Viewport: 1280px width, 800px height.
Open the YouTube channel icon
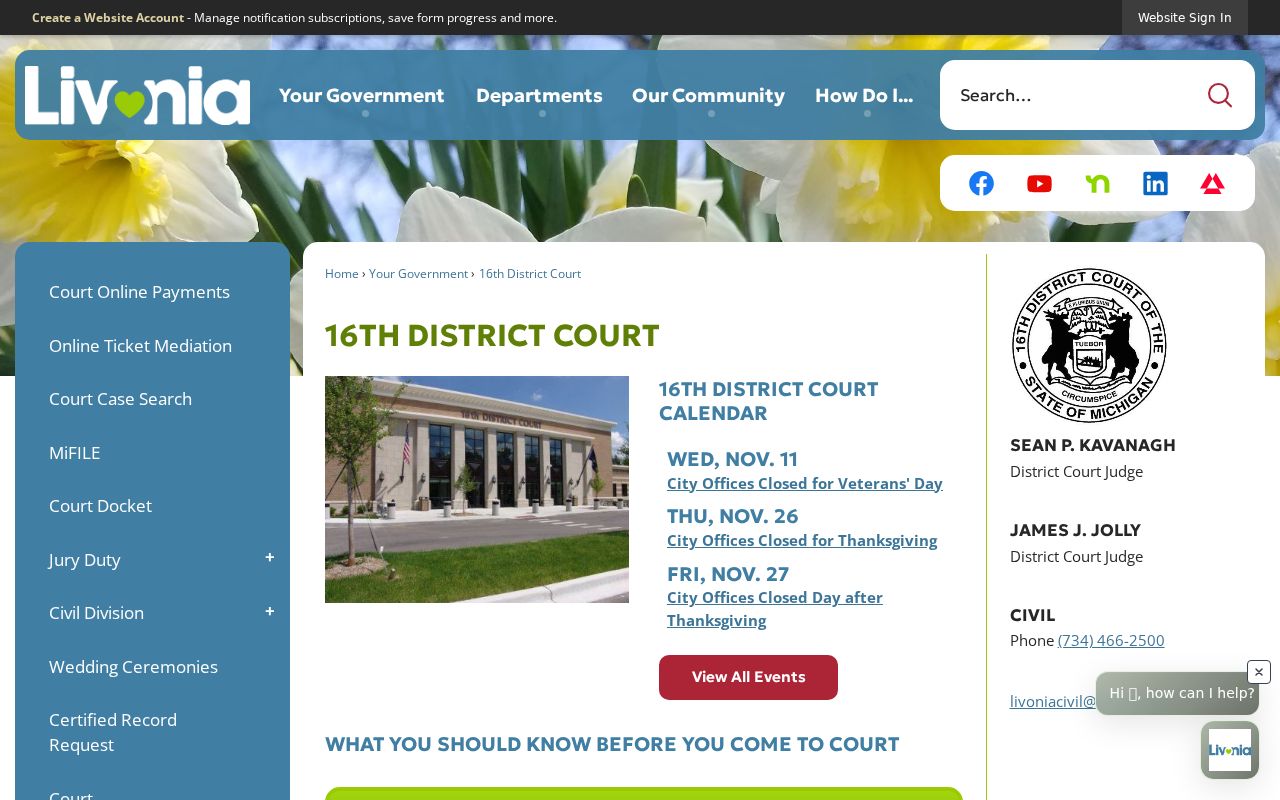pos(1039,183)
